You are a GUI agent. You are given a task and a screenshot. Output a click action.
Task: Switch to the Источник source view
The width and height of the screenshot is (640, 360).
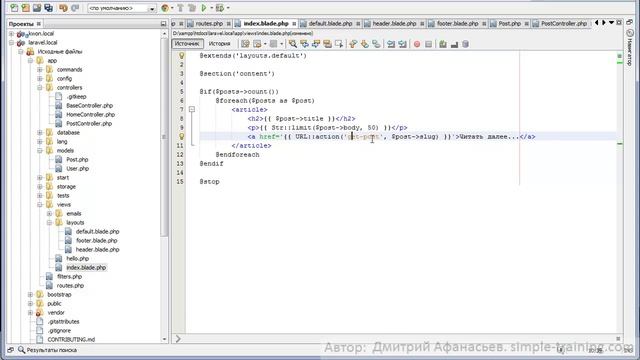187,44
